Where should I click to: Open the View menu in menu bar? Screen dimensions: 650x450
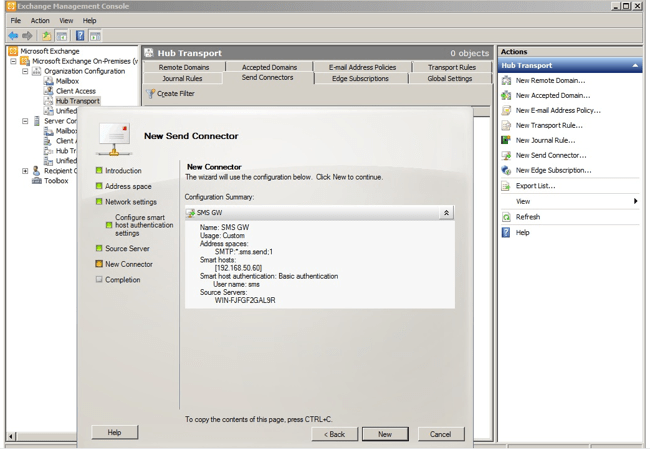pos(66,20)
